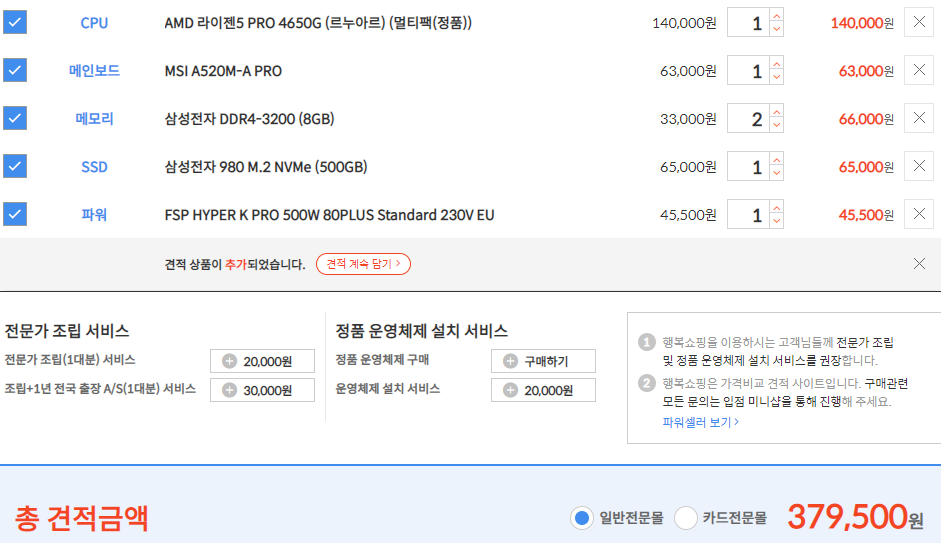
Task: Open the 파워셀러 보기 link
Action: 700,422
